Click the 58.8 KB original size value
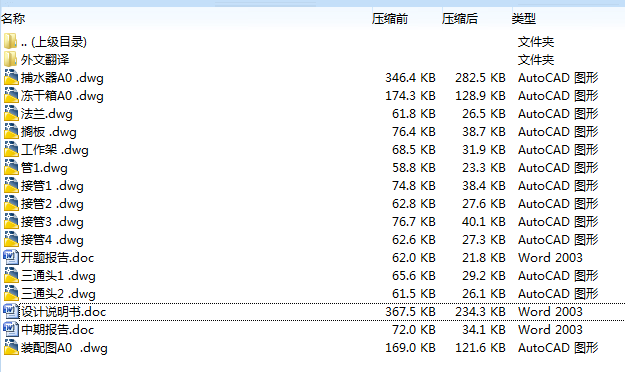The height and width of the screenshot is (372, 625). pos(414,167)
